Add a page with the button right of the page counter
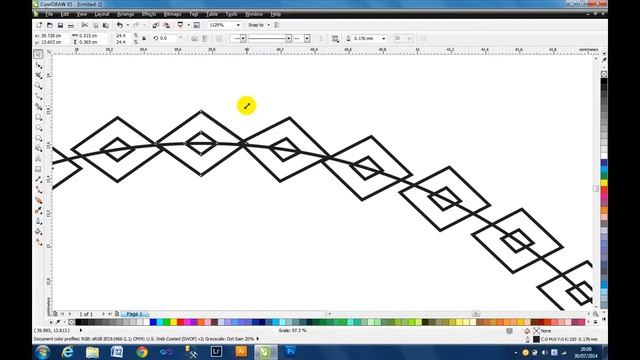This screenshot has height=360, width=640. click(117, 314)
